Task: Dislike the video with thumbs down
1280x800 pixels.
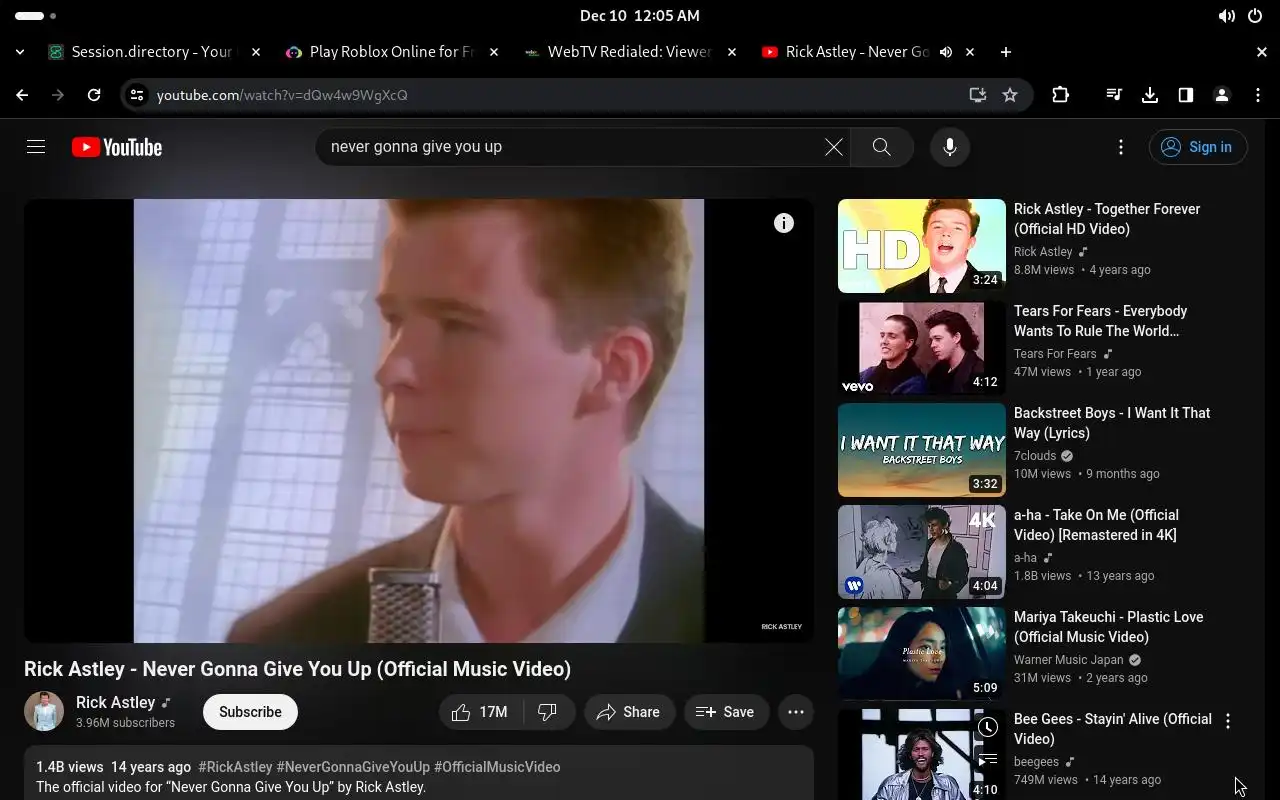Action: 548,712
